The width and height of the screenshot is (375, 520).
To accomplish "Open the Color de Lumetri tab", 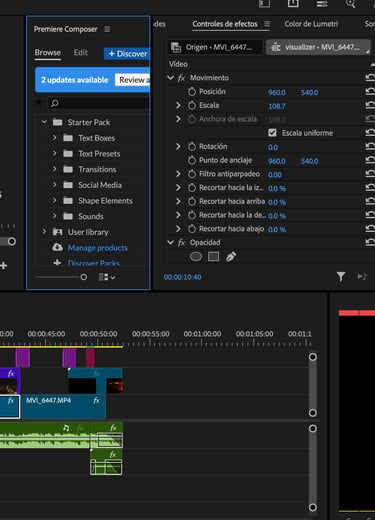I will click(x=311, y=24).
